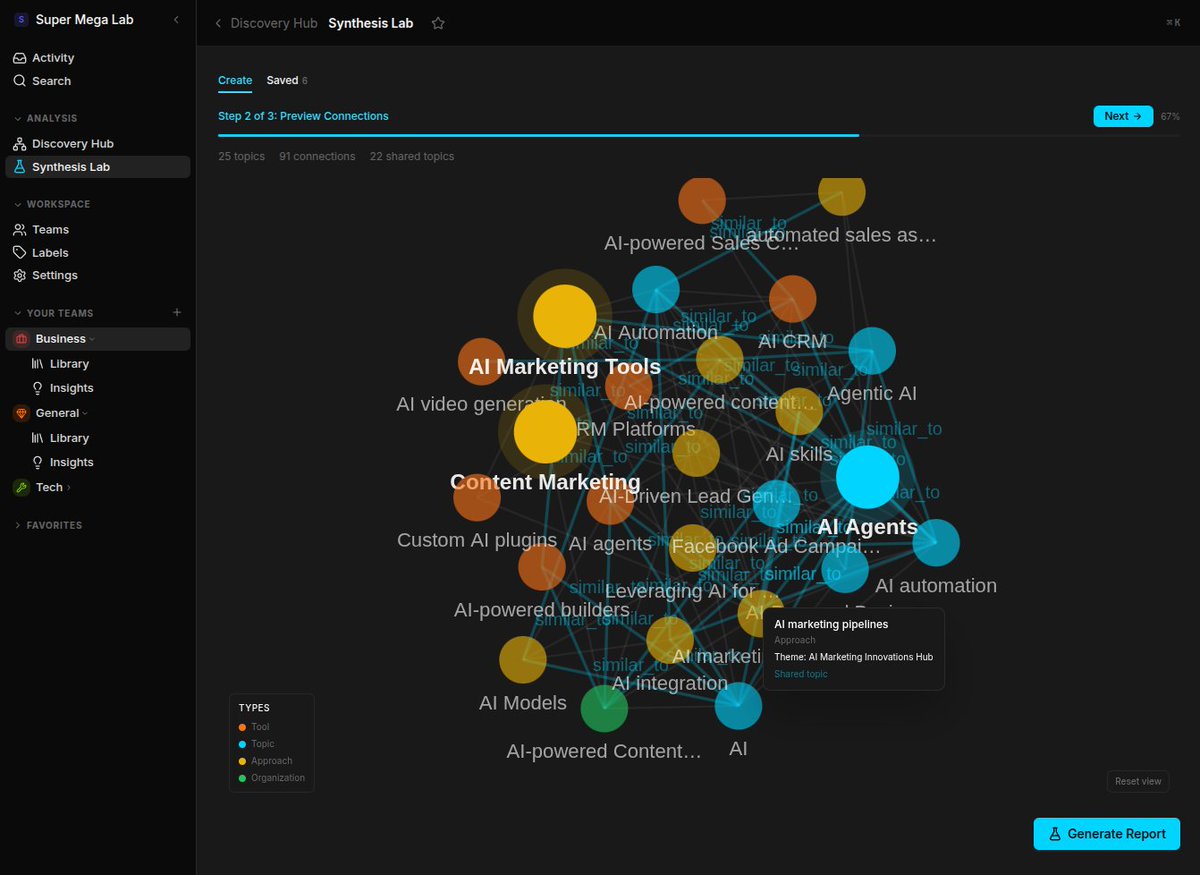Screen dimensions: 1200x875
Task: Click the Search magnifier icon
Action: coord(20,81)
